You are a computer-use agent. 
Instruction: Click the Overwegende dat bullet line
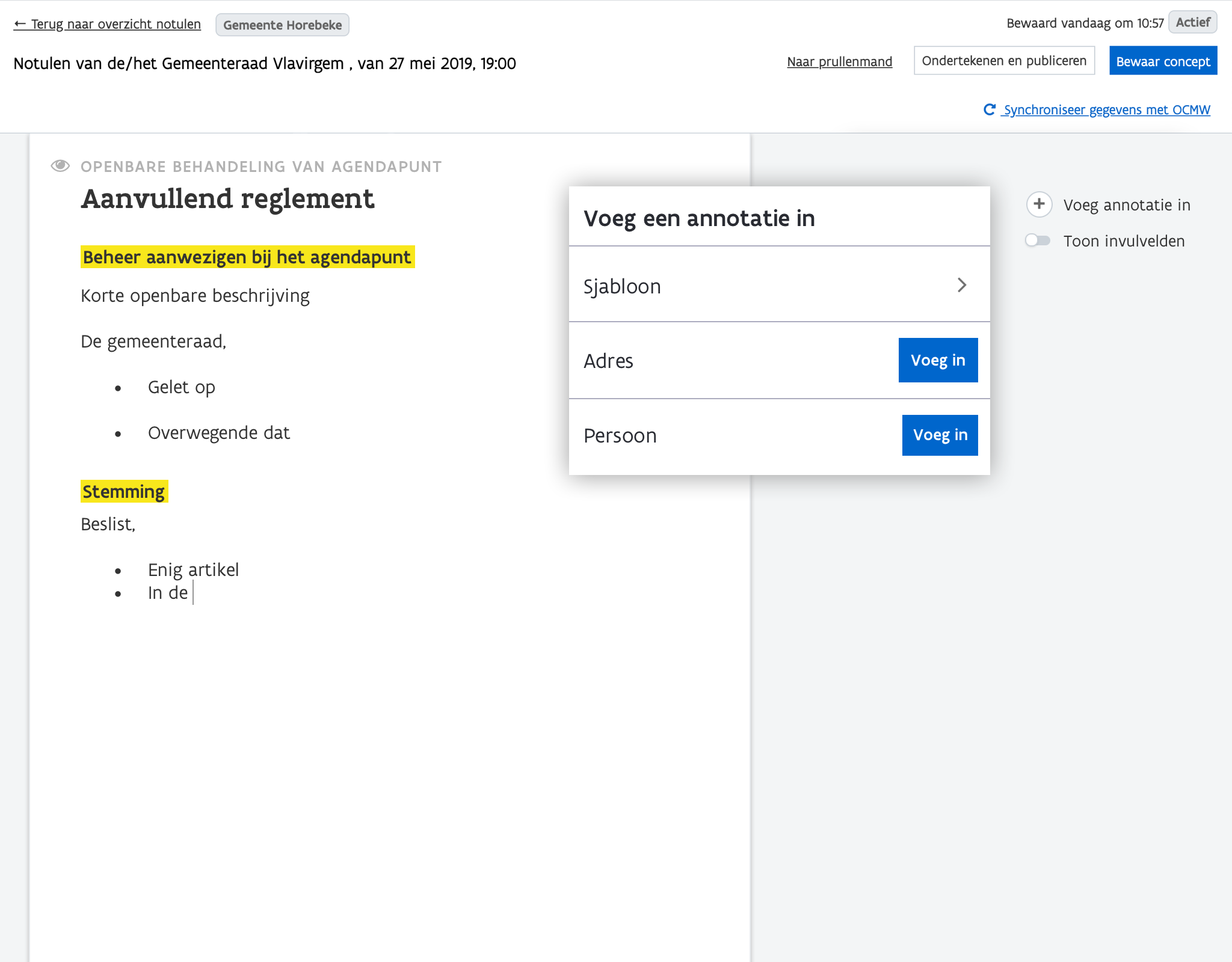218,433
